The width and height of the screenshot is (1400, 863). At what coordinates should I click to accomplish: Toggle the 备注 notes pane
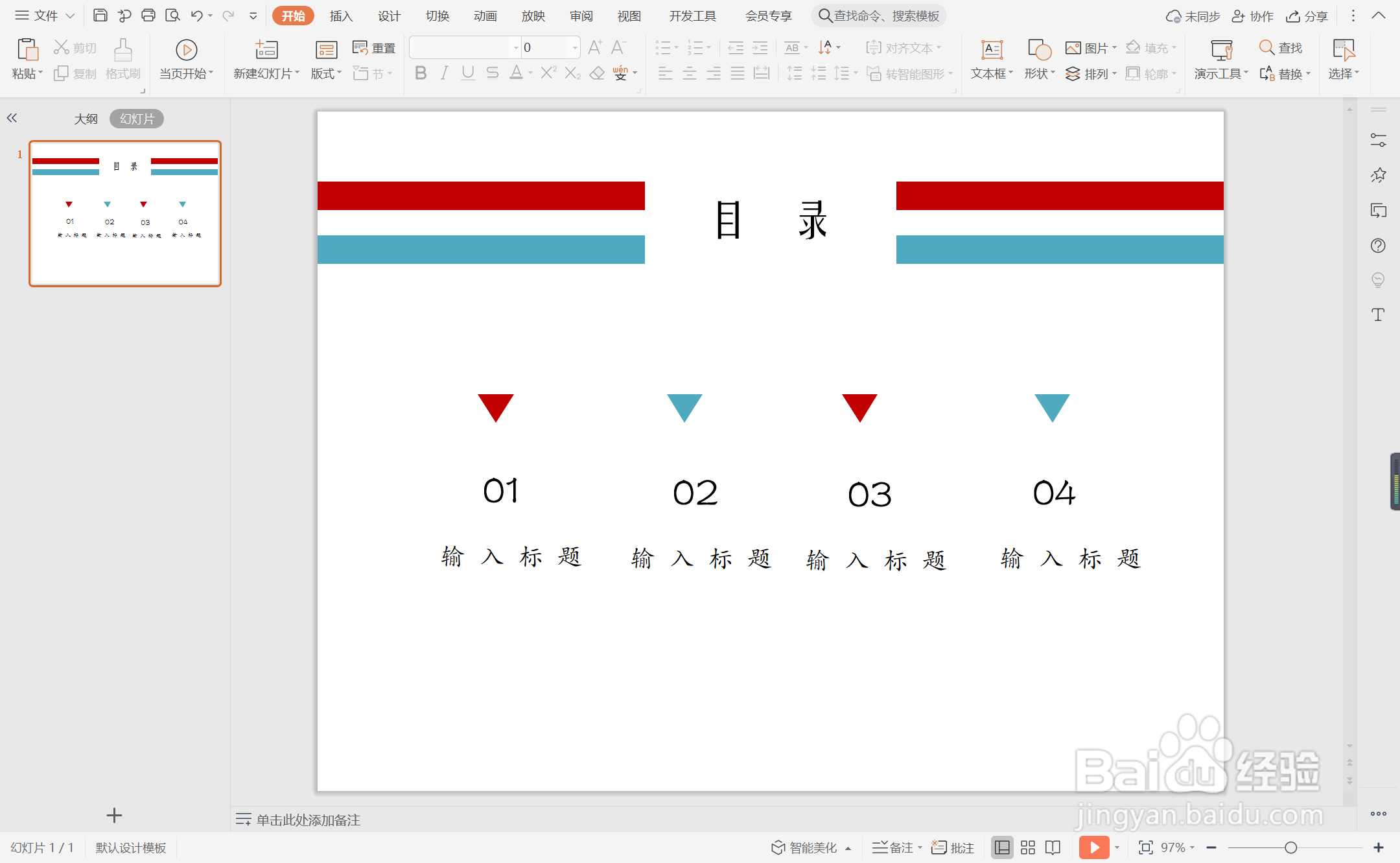tap(893, 847)
